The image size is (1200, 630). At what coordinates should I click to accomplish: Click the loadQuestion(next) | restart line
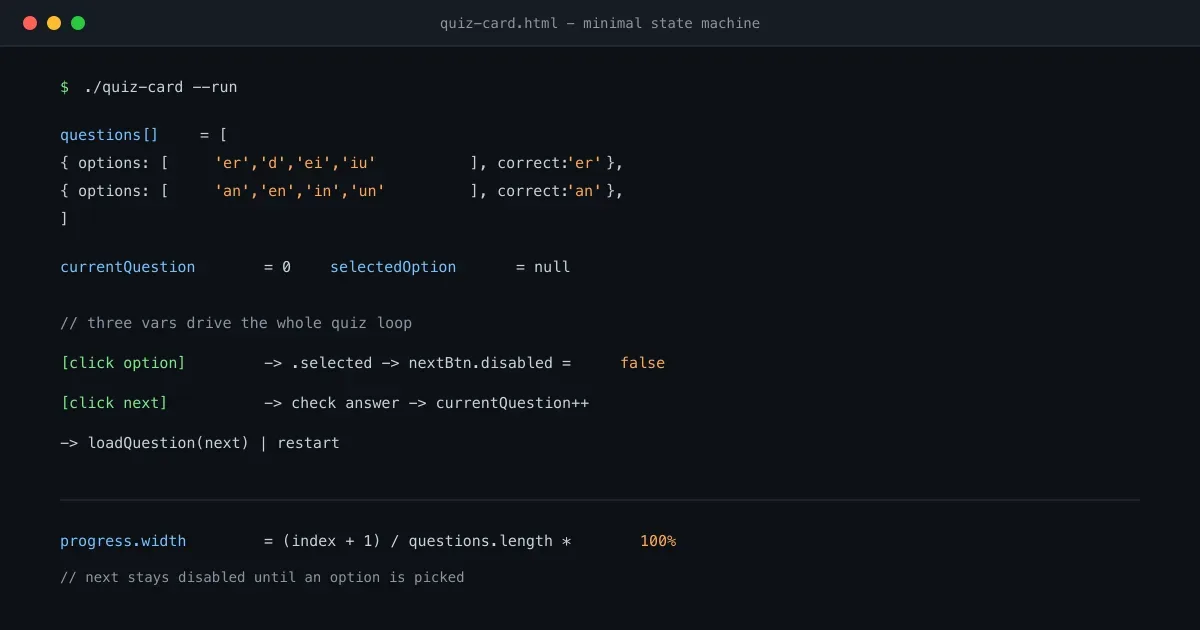(x=200, y=443)
